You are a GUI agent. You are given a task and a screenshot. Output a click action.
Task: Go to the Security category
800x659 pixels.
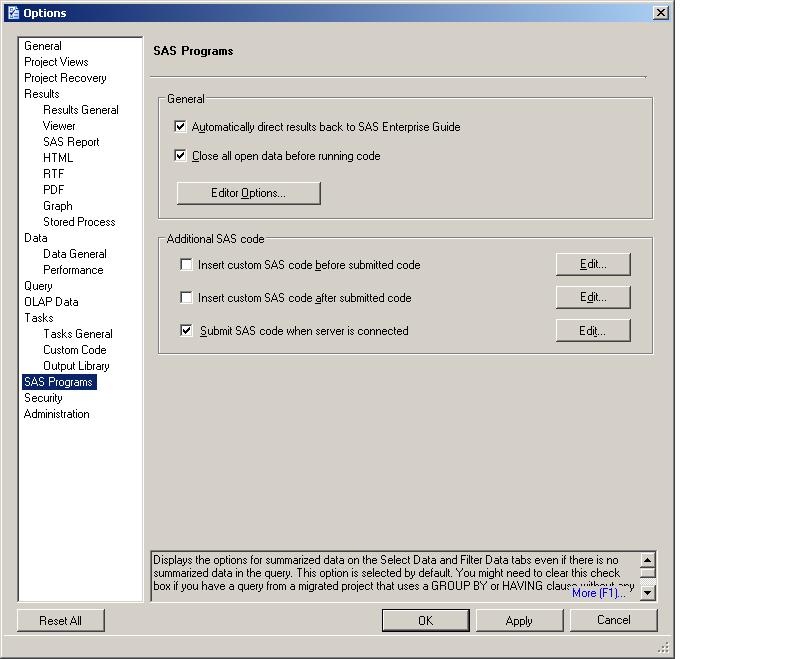click(x=43, y=398)
